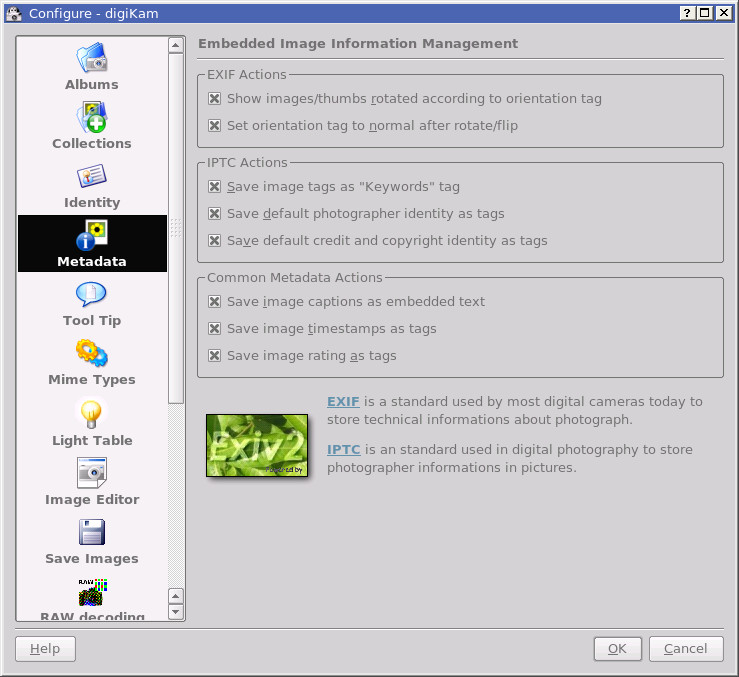Image resolution: width=739 pixels, height=677 pixels.
Task: Open the Image Editor settings icon
Action: (92, 473)
